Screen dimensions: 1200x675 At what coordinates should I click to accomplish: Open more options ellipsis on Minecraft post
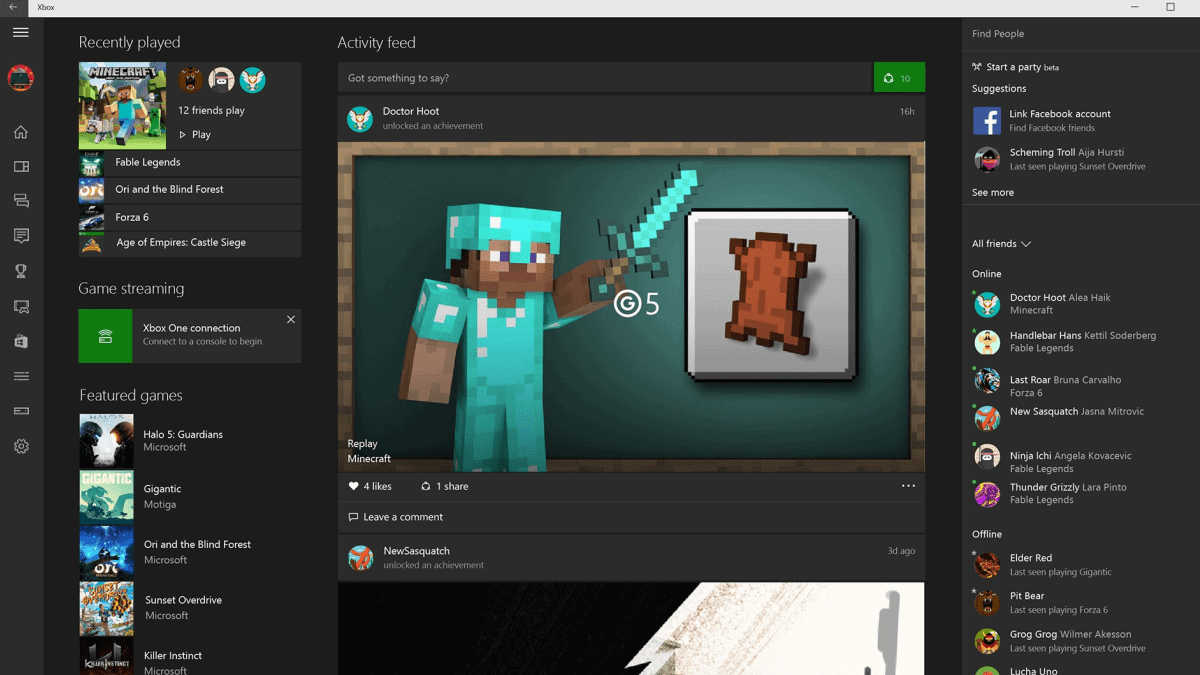(908, 486)
